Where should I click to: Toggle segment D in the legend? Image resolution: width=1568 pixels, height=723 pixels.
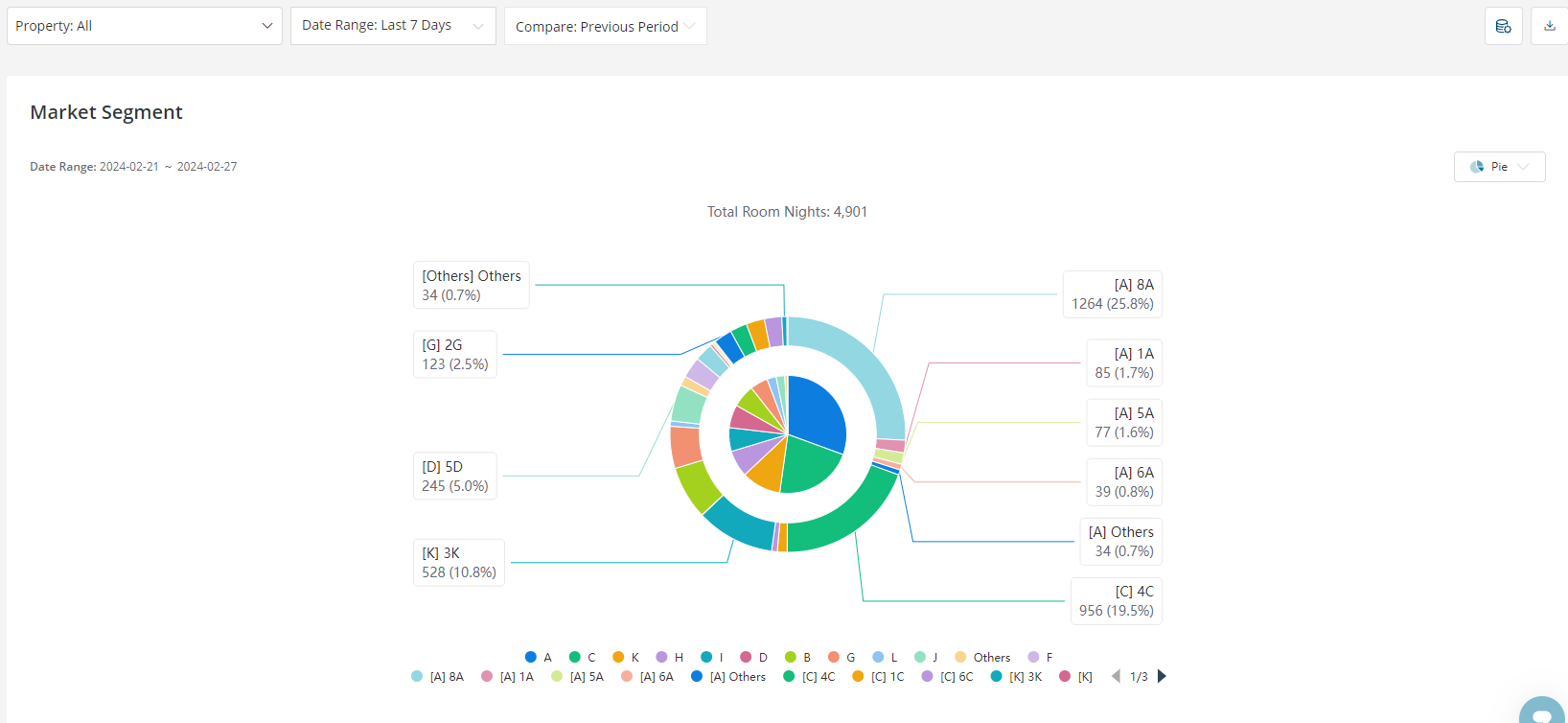tap(754, 657)
